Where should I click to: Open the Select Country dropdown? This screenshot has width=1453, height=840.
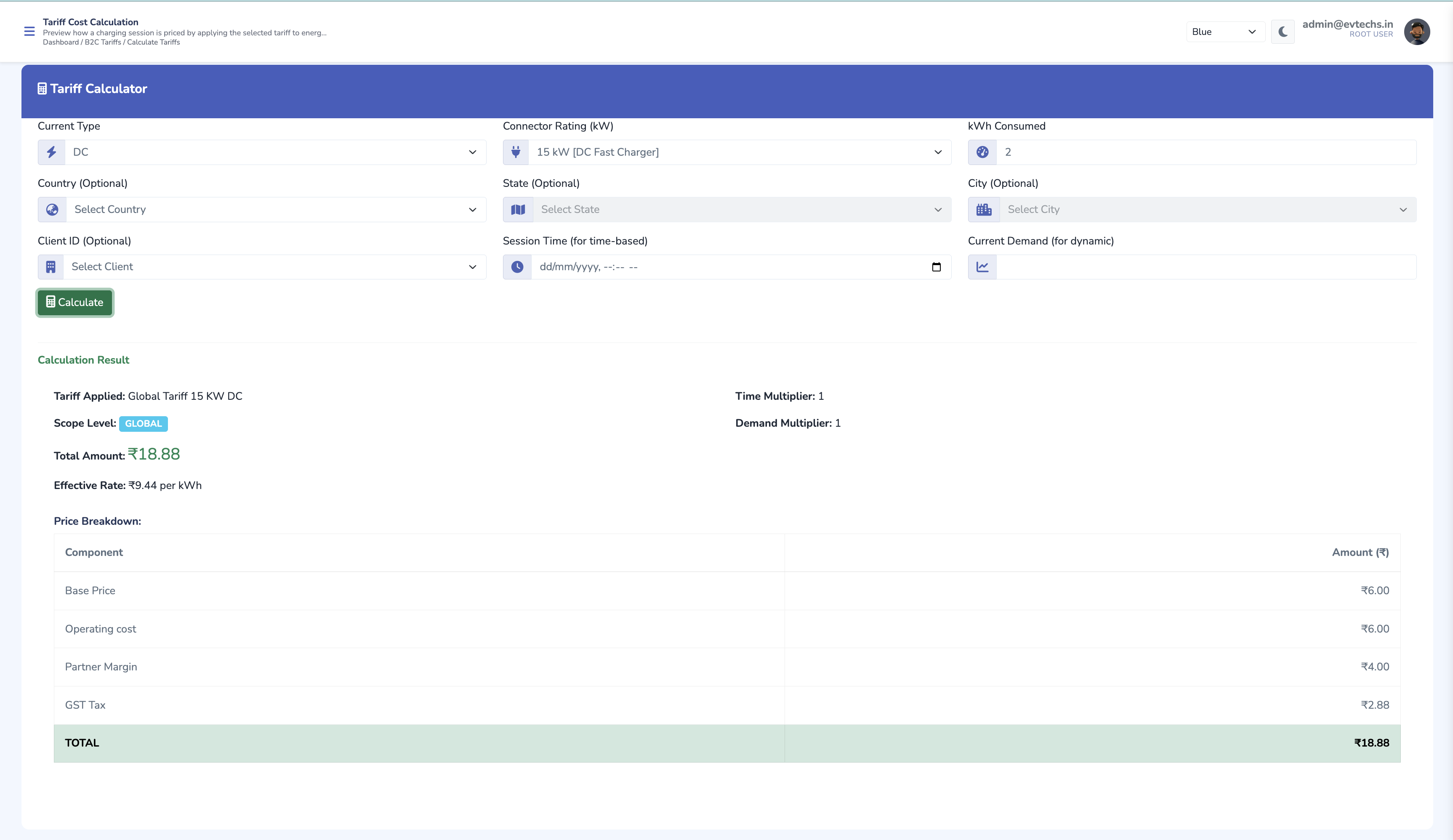point(276,210)
